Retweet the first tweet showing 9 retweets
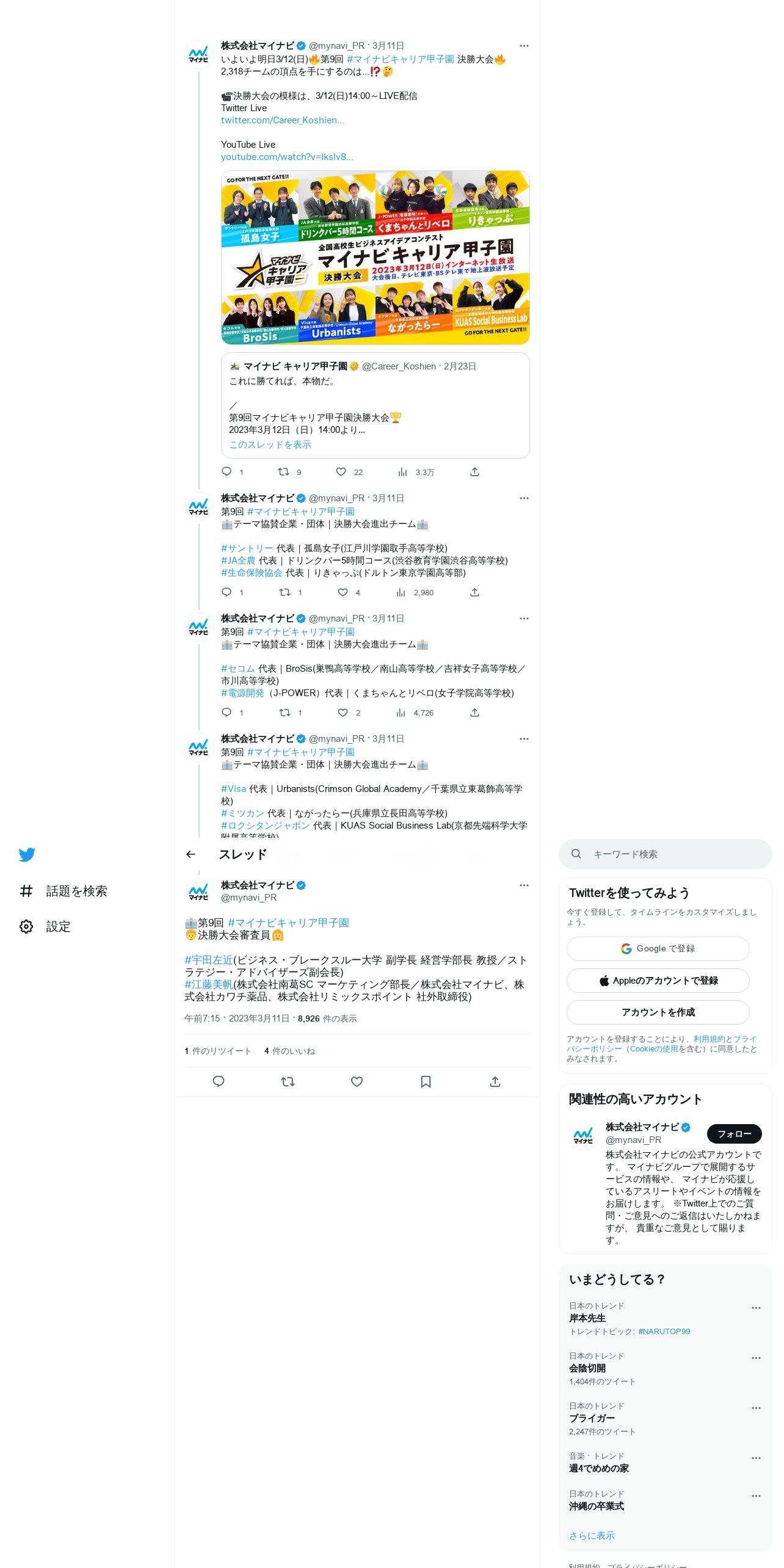 [283, 472]
